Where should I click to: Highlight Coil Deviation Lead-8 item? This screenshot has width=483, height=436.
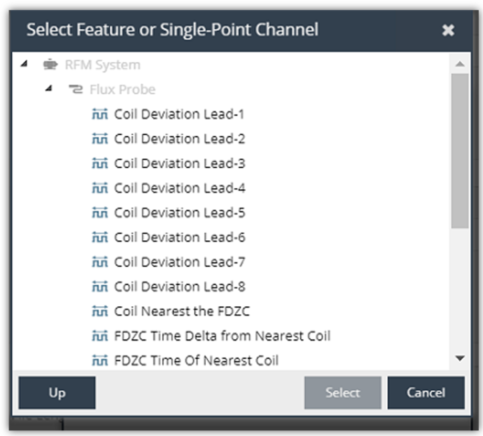click(x=180, y=287)
